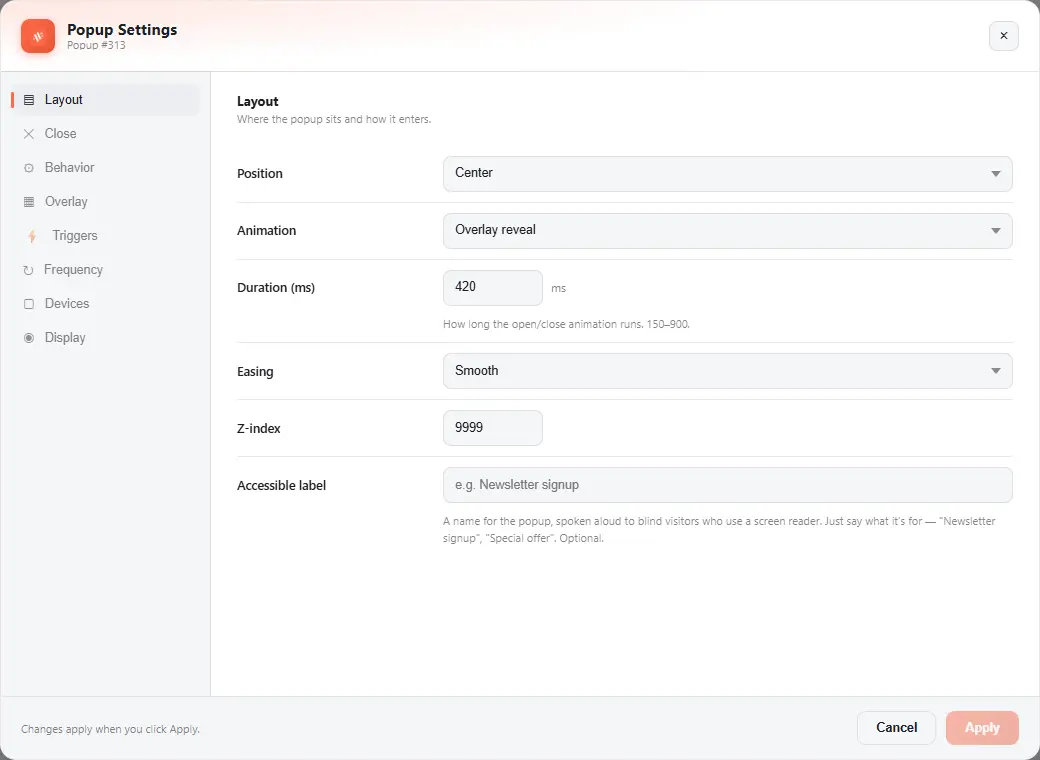Open the Animation dropdown set to Overlay reveal
This screenshot has width=1040, height=760.
728,231
